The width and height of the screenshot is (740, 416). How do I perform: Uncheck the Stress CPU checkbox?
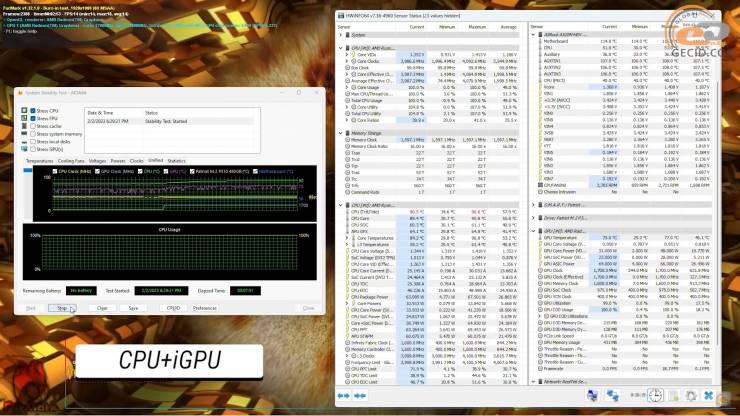pyautogui.click(x=33, y=111)
